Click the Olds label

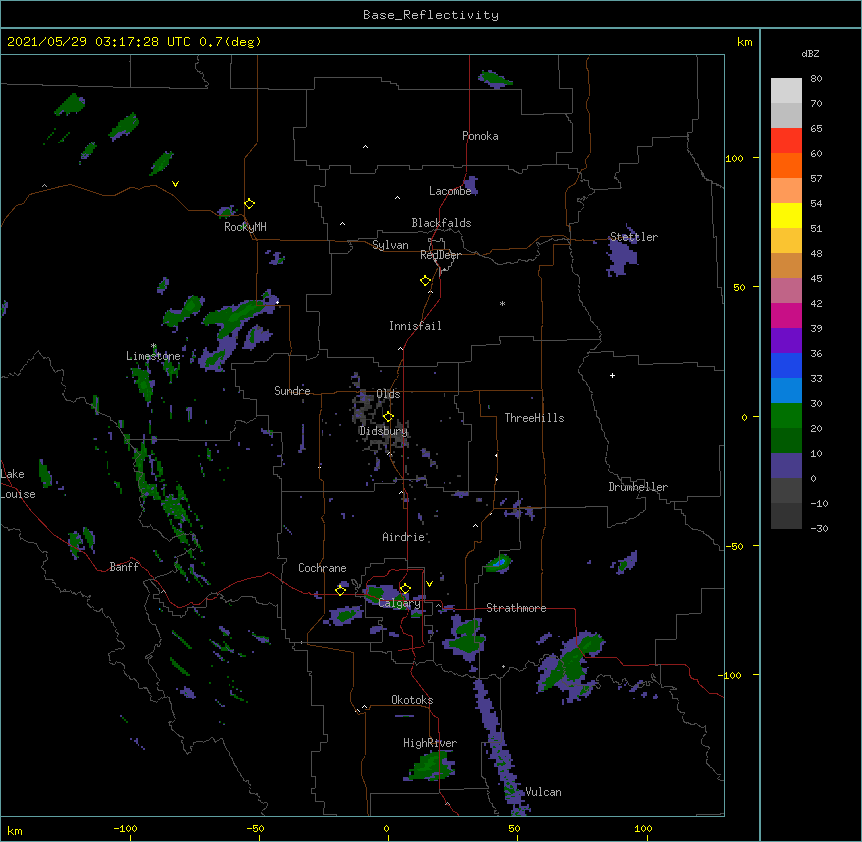388,394
